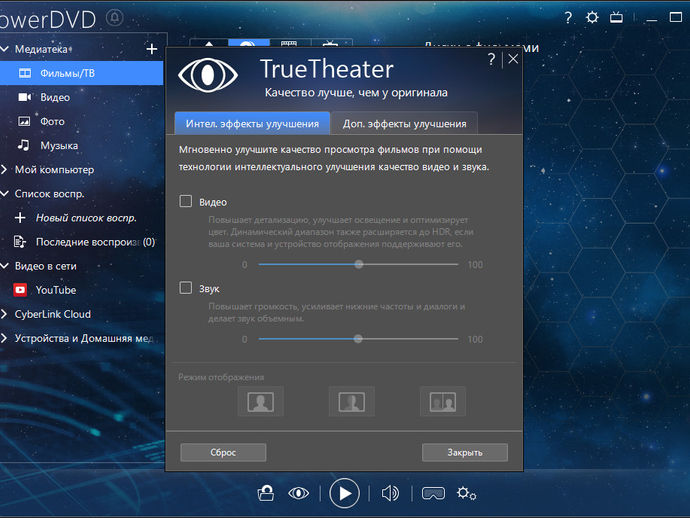Screen dimensions: 690x518
Task: Open PowerDVD help question mark icon
Action: coord(568,18)
